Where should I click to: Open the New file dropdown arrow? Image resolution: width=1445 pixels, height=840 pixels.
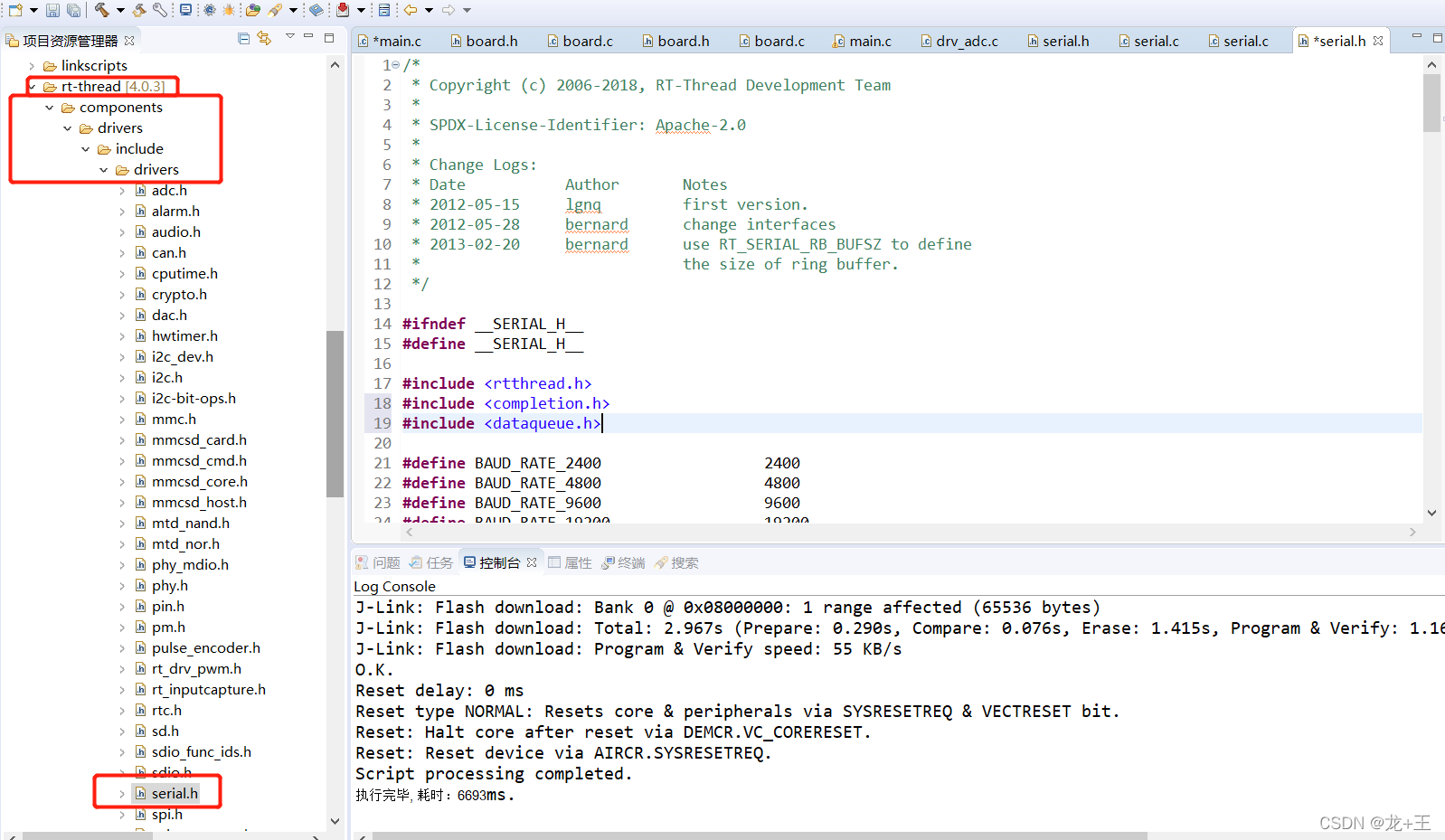(33, 11)
